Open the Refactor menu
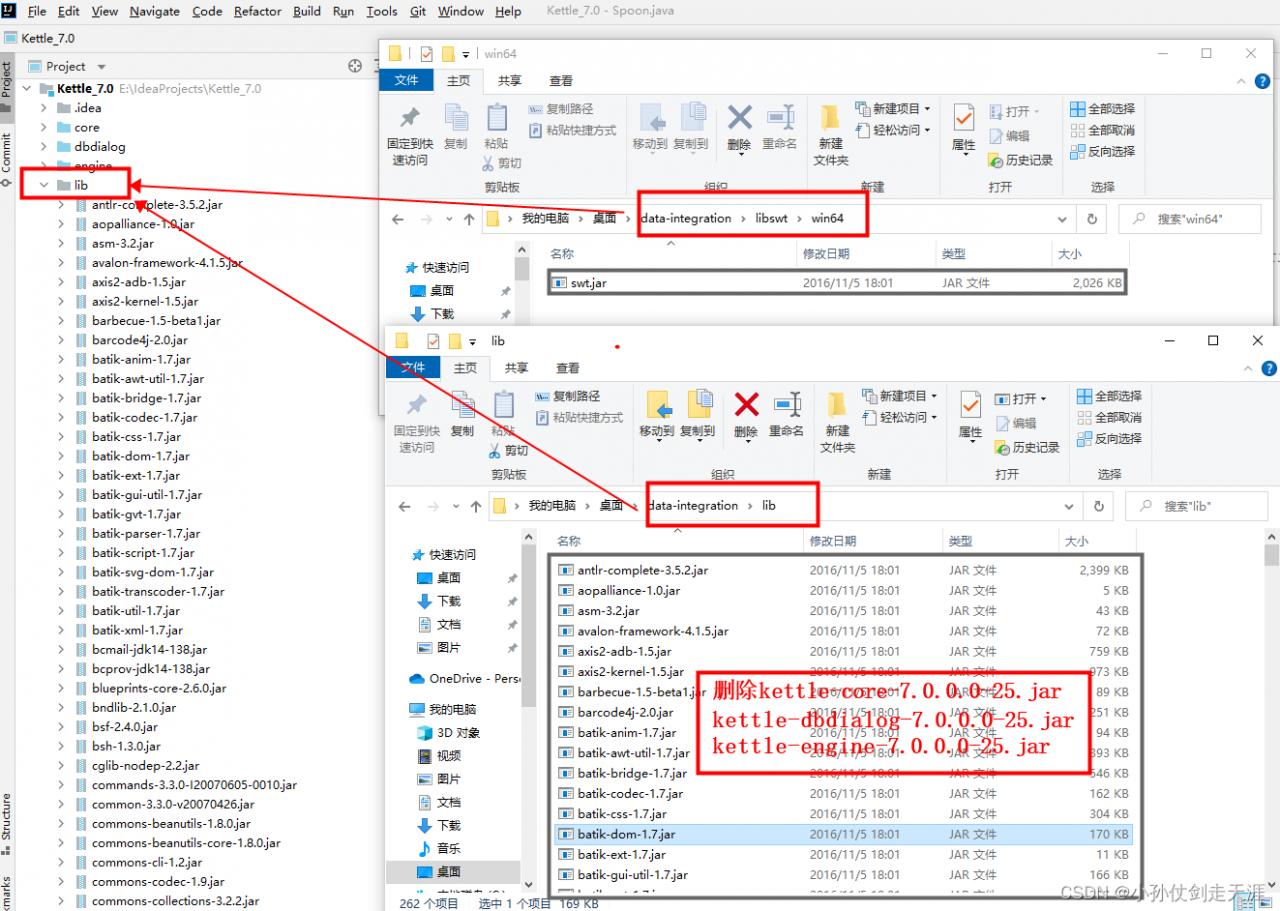This screenshot has width=1280, height=911. coord(258,11)
